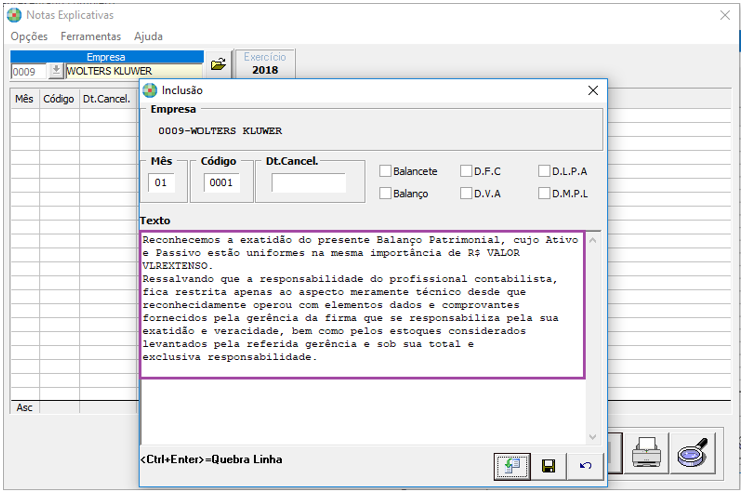Click the save floppy disk icon
The height and width of the screenshot is (496, 746).
(x=549, y=466)
